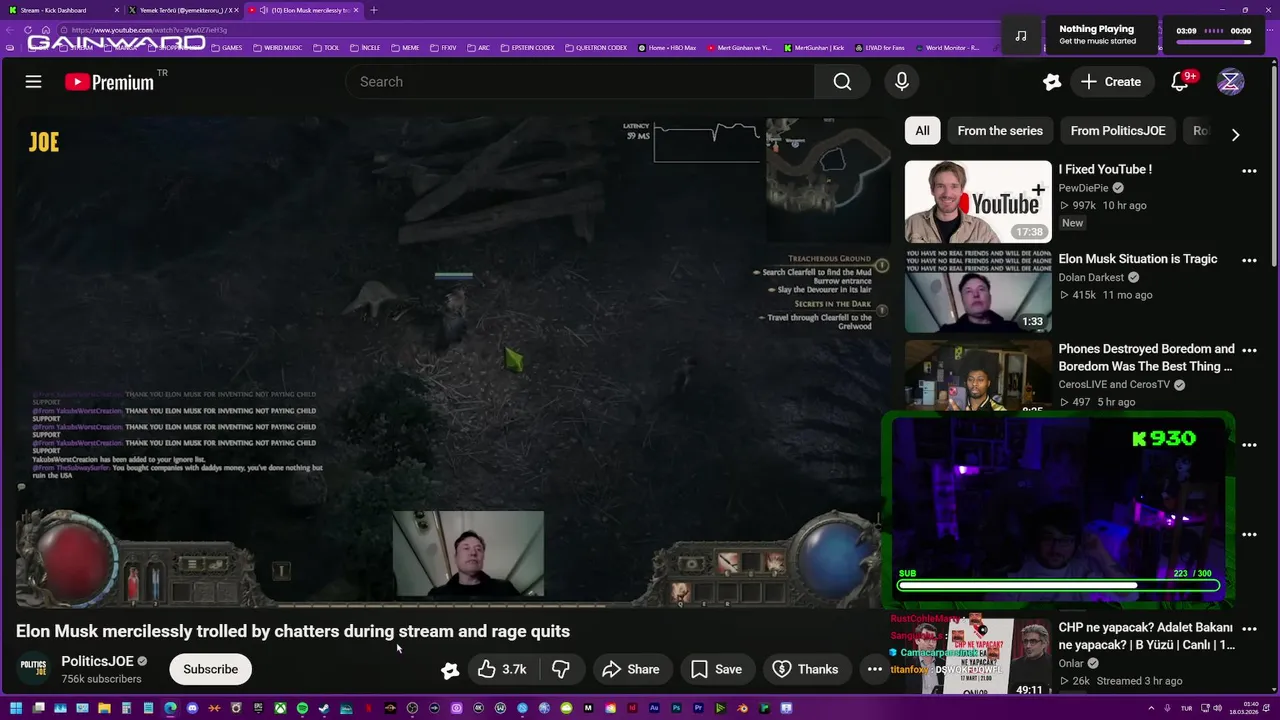Open Create upload menu
This screenshot has height=720, width=1280.
[1111, 82]
